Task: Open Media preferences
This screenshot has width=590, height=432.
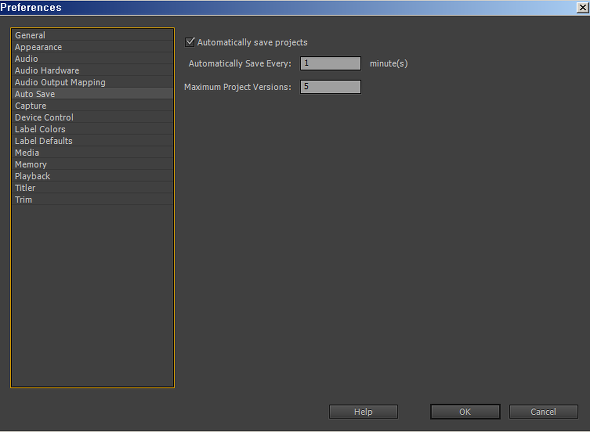Action: click(x=93, y=152)
